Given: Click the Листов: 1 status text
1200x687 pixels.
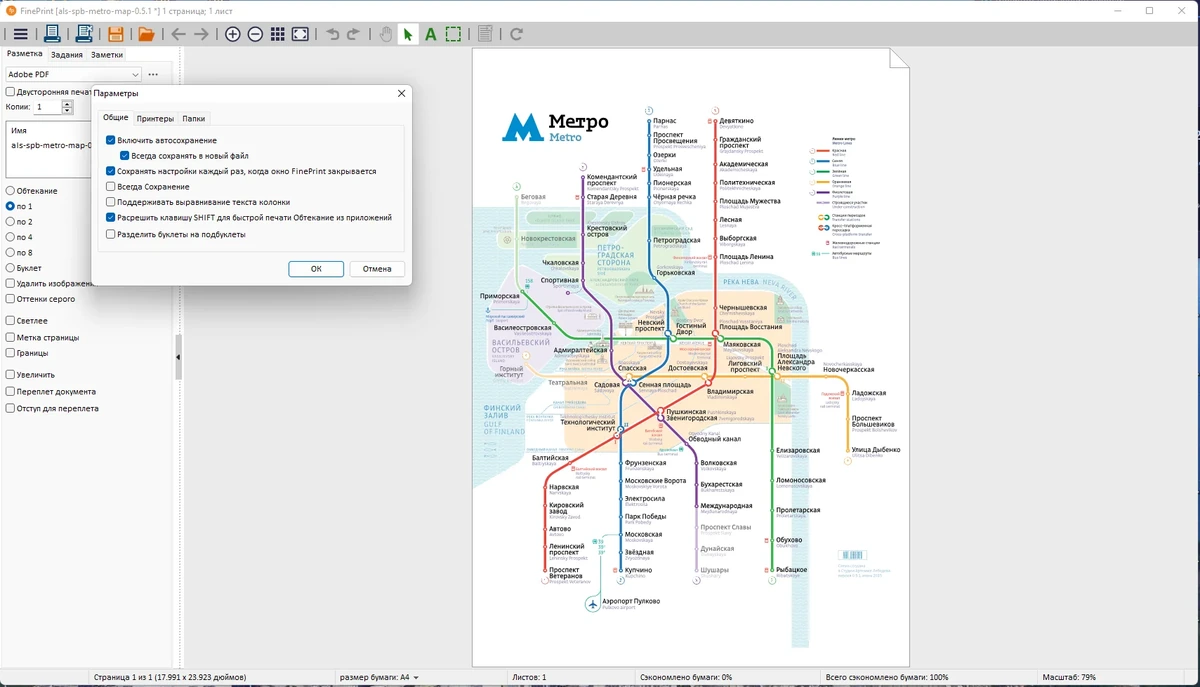Looking at the screenshot, I should tap(529, 677).
